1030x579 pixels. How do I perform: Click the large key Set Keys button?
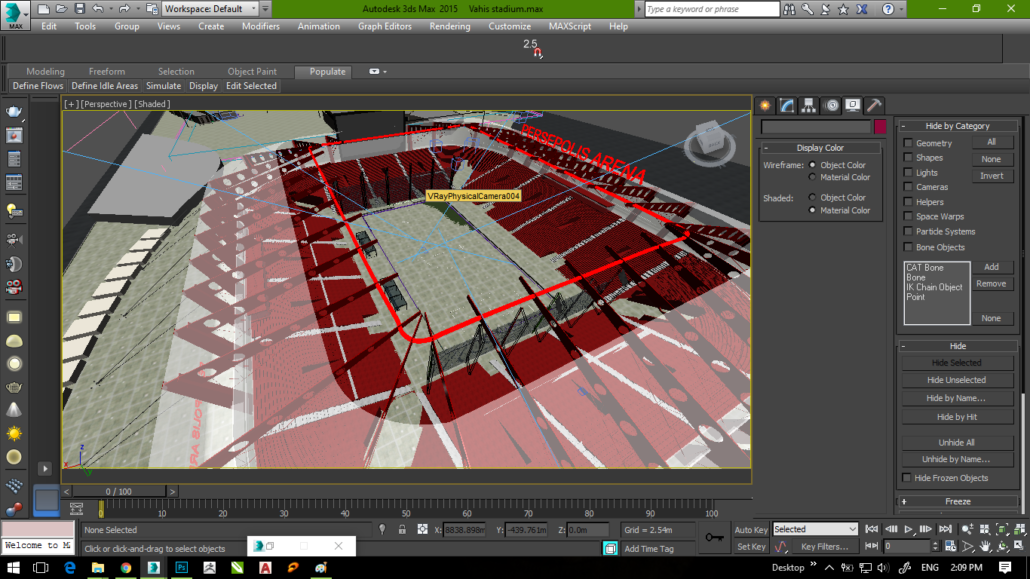(x=714, y=538)
